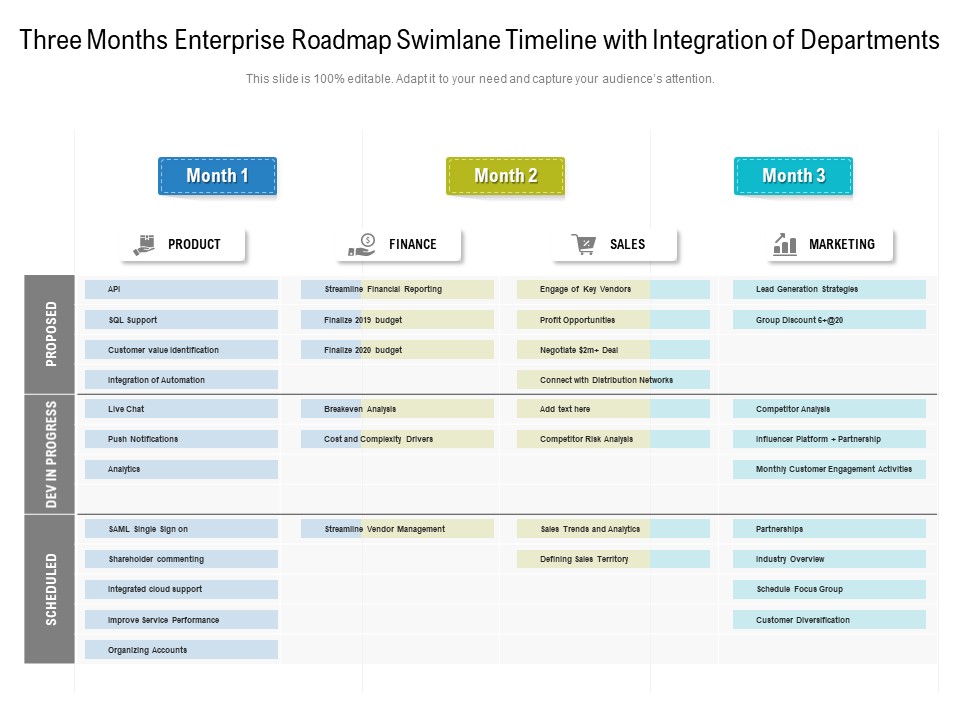Select 'Integration of Automation' bar
The height and width of the screenshot is (720, 960).
181,380
